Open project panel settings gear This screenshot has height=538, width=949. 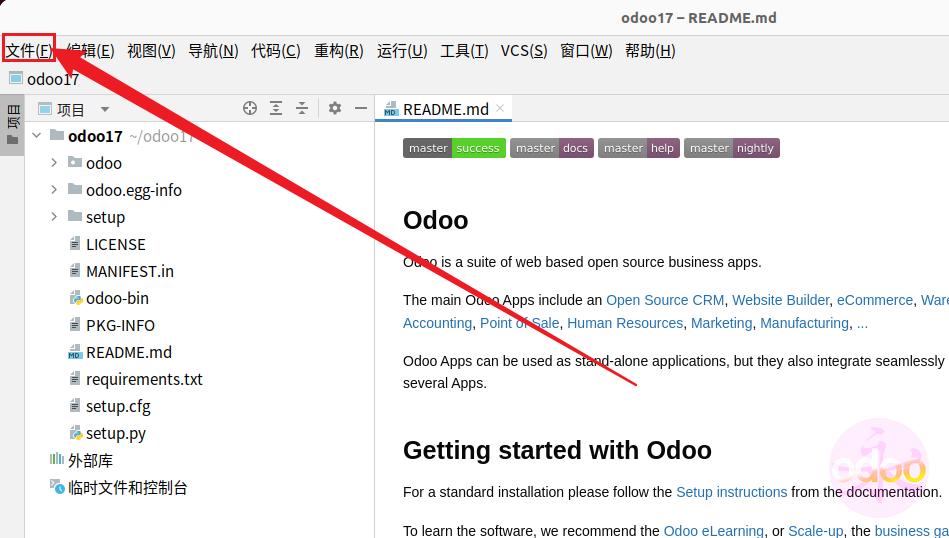coord(335,108)
